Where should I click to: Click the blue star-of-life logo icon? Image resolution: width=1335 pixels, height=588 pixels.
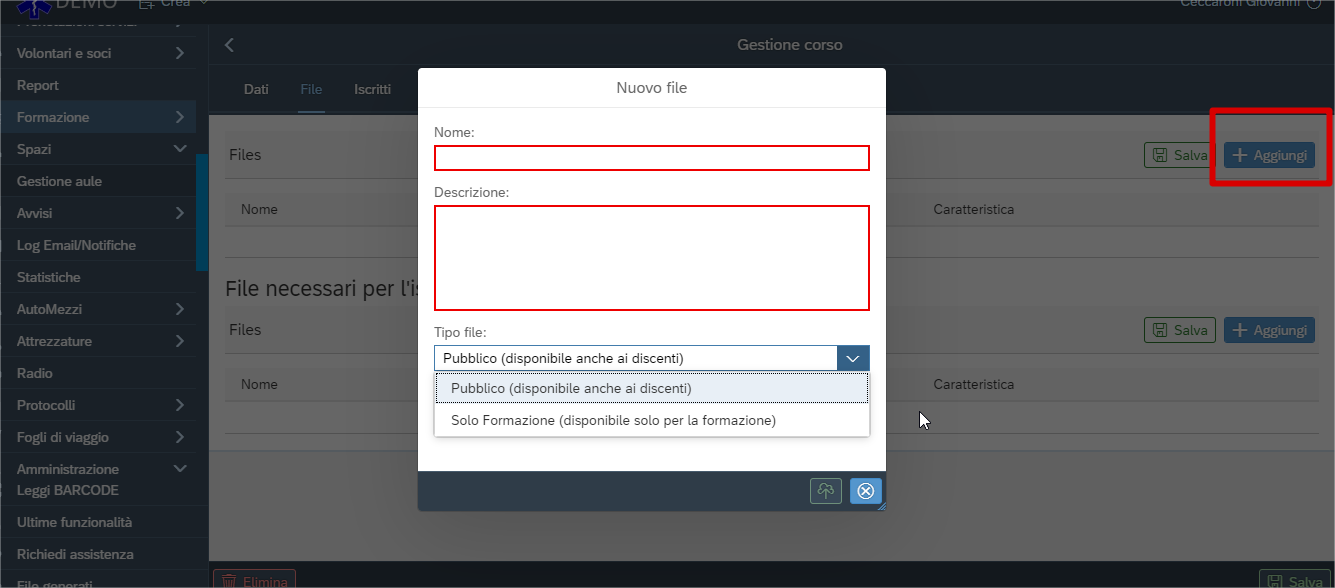point(33,6)
